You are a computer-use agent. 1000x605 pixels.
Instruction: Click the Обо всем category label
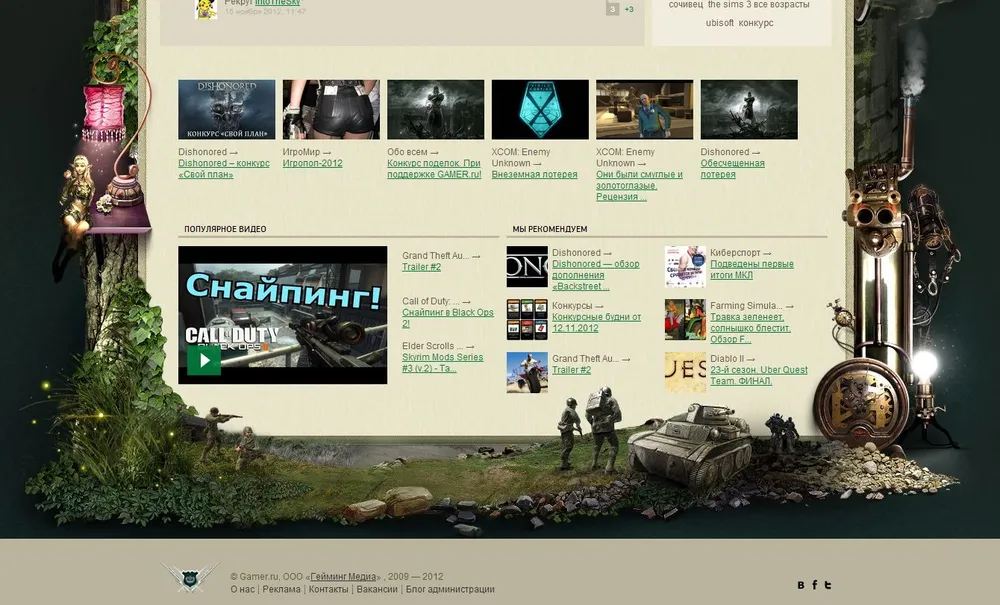pyautogui.click(x=408, y=152)
